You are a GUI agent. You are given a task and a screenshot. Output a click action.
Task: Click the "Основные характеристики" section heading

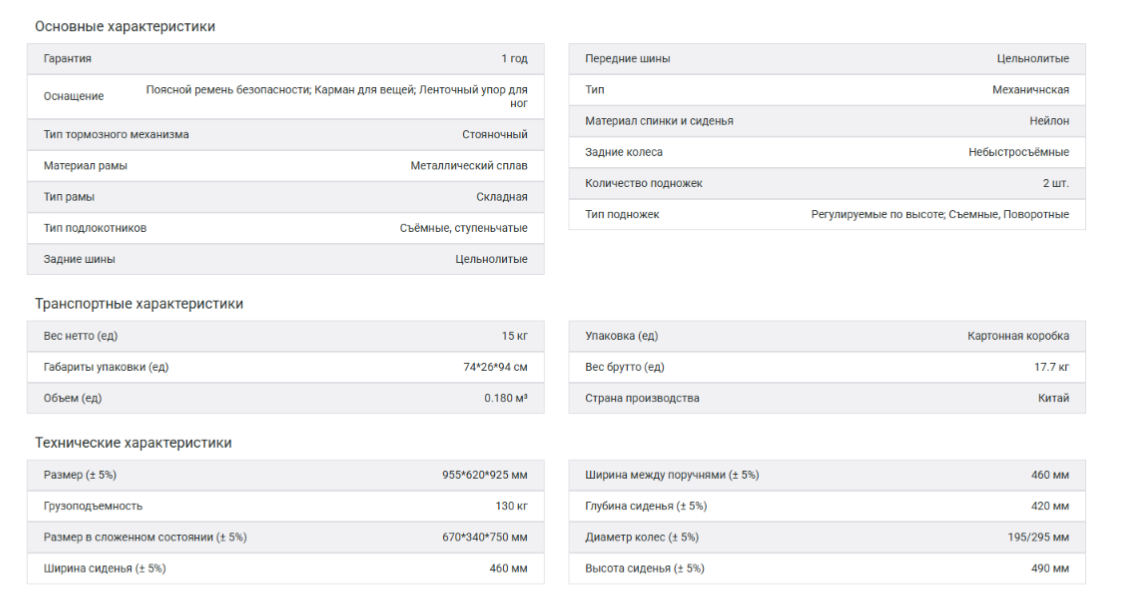pos(125,27)
